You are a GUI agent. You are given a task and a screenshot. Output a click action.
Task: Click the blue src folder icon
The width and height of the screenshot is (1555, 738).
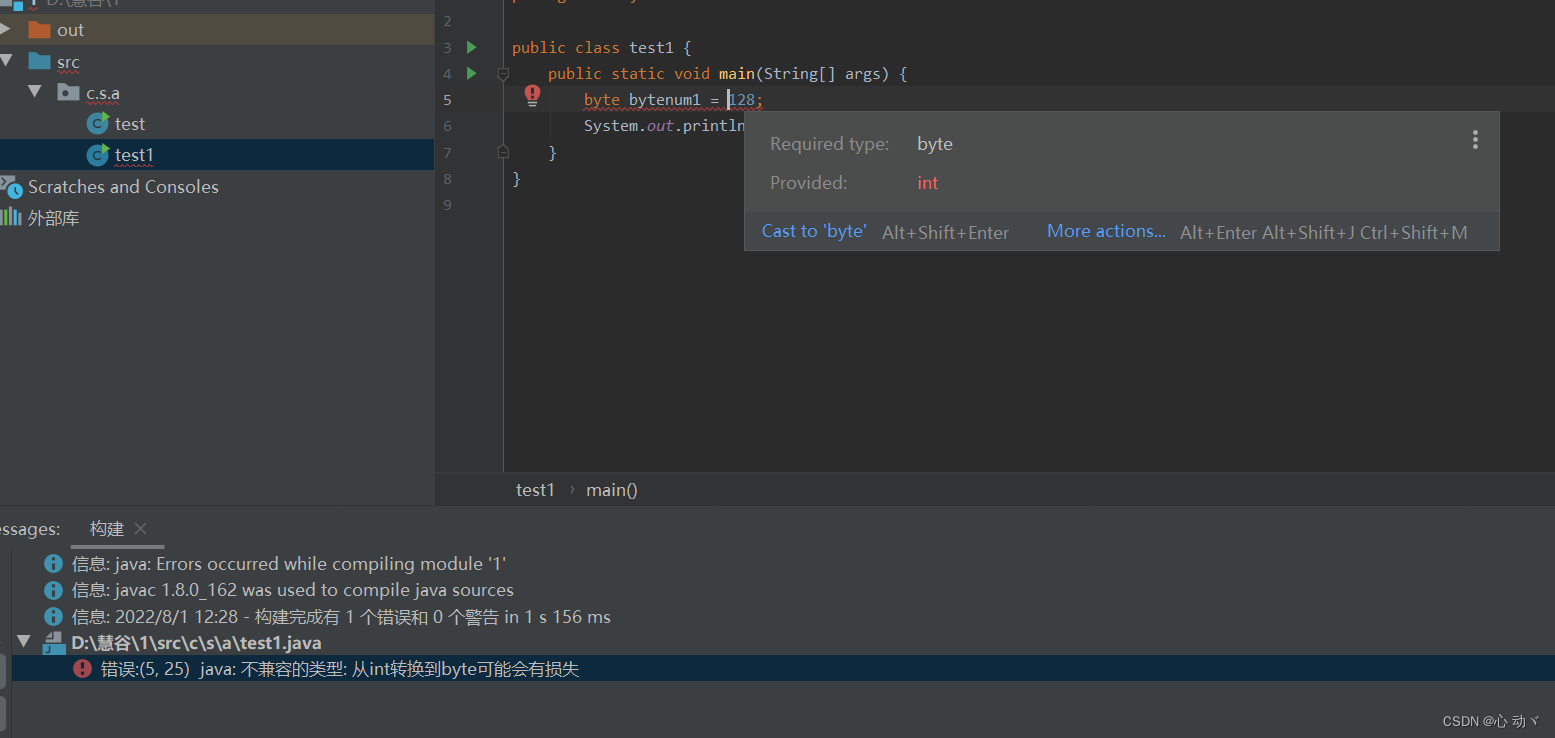pyautogui.click(x=39, y=62)
